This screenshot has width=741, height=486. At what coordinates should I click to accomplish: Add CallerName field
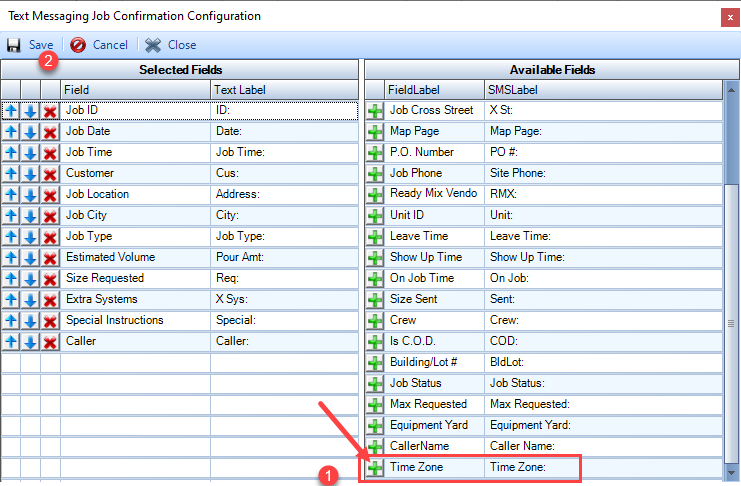[375, 447]
